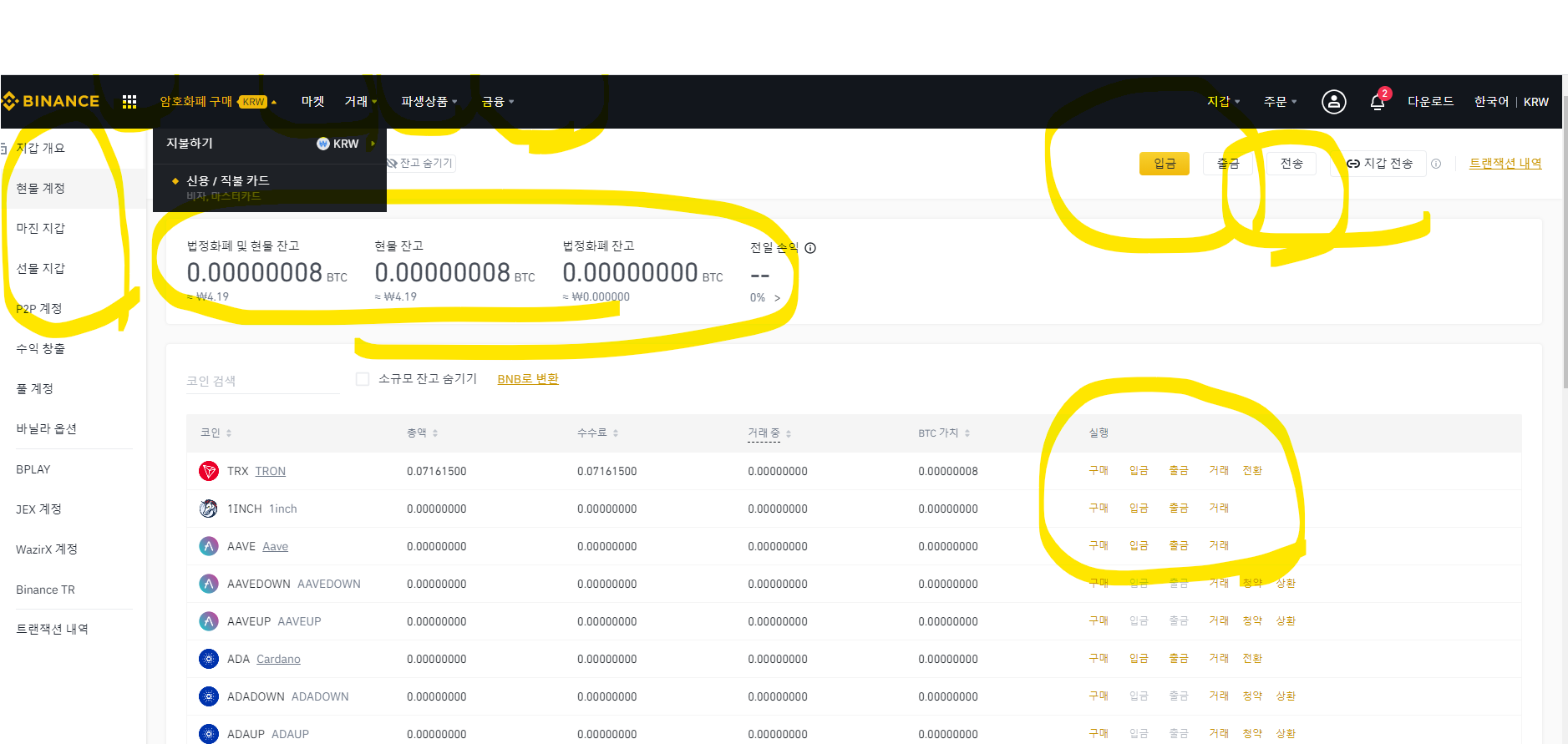Click the AAVEDOWN coin icon

[x=209, y=584]
